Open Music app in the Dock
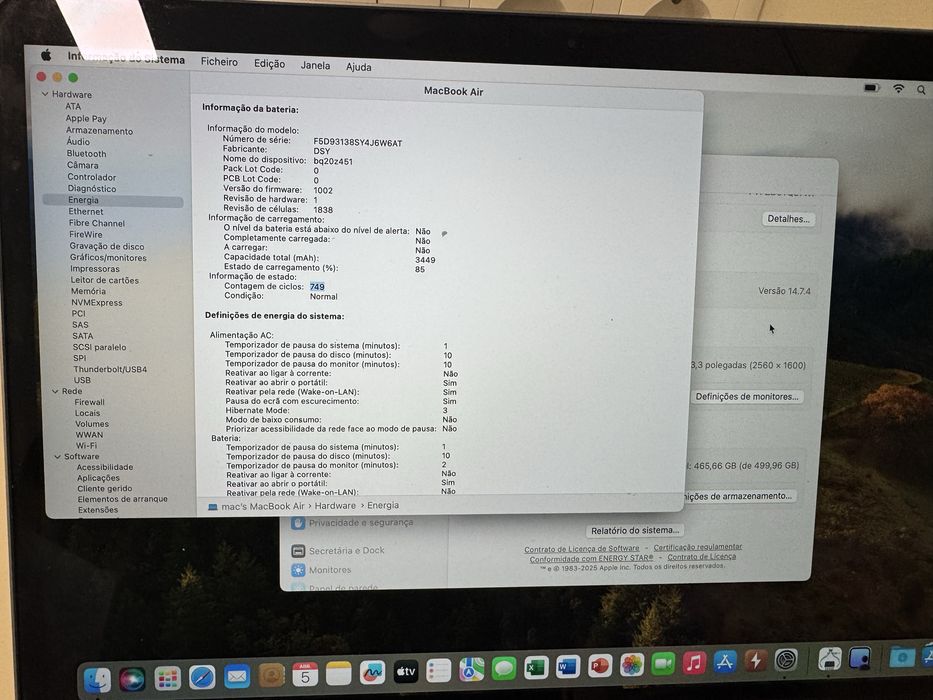The image size is (933, 700). pos(694,662)
